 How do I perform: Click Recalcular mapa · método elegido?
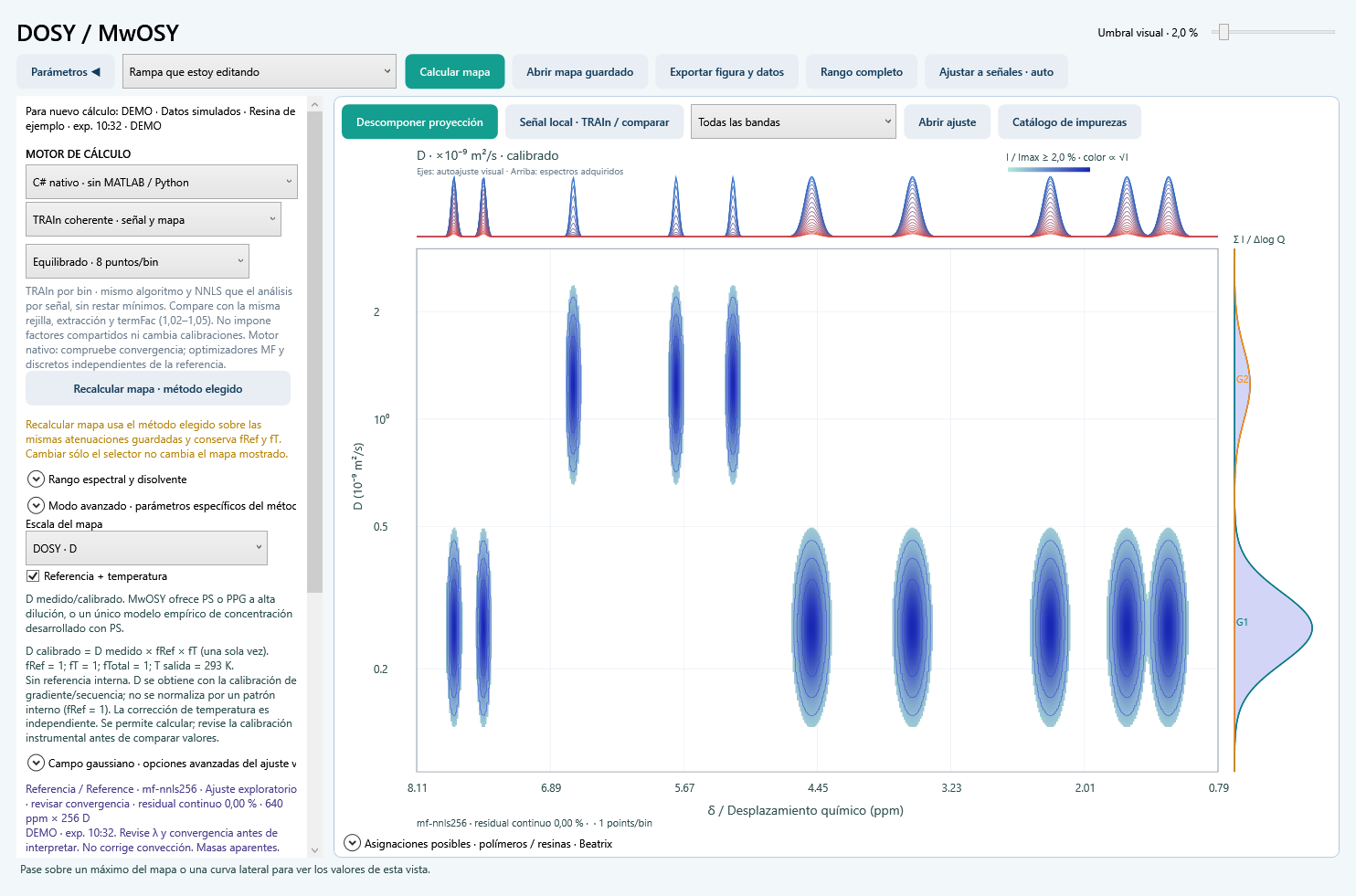pyautogui.click(x=158, y=389)
